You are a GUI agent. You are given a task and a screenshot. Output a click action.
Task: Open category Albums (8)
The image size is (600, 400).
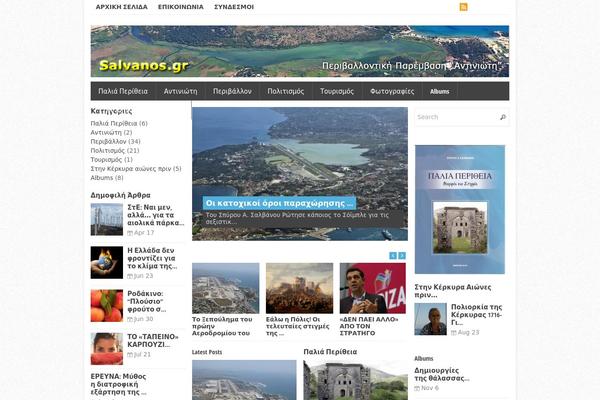point(107,178)
